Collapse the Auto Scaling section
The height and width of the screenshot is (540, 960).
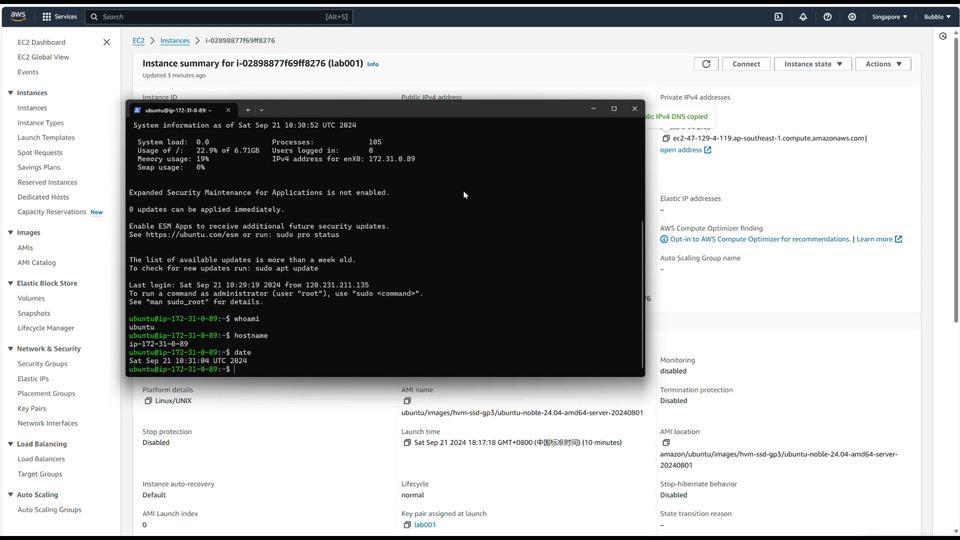tap(10, 495)
